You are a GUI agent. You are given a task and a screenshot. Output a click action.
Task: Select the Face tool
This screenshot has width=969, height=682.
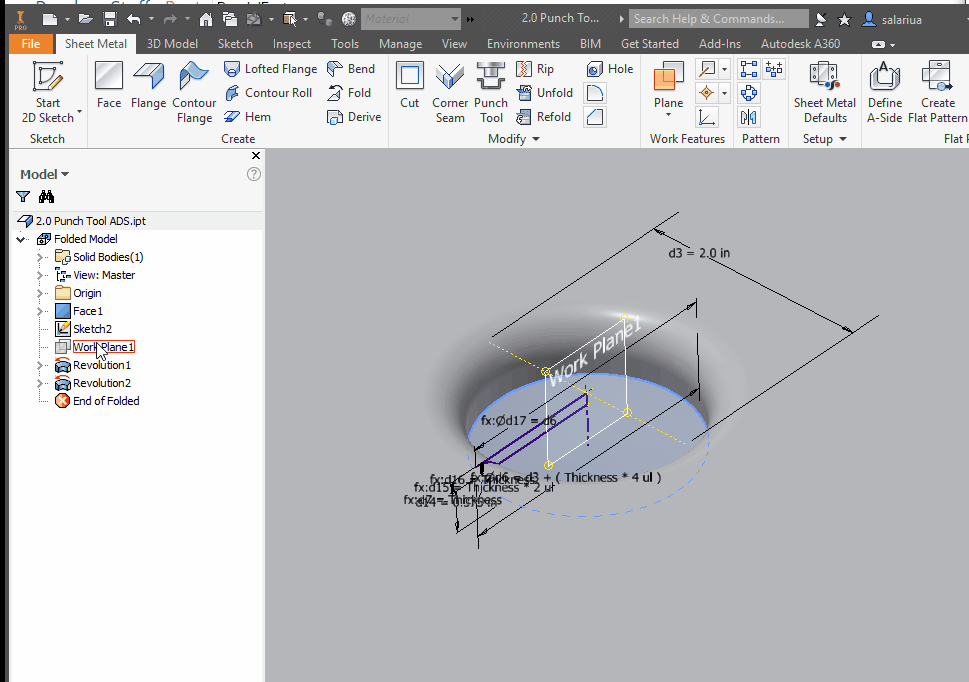click(109, 85)
